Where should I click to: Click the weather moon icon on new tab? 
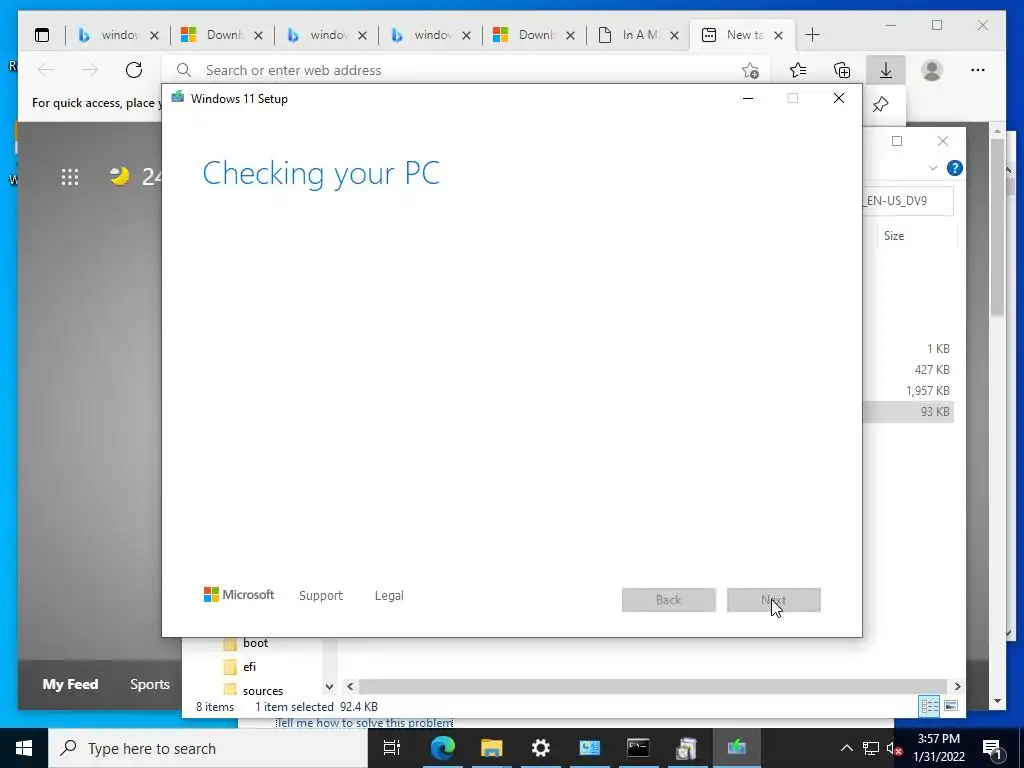[120, 176]
